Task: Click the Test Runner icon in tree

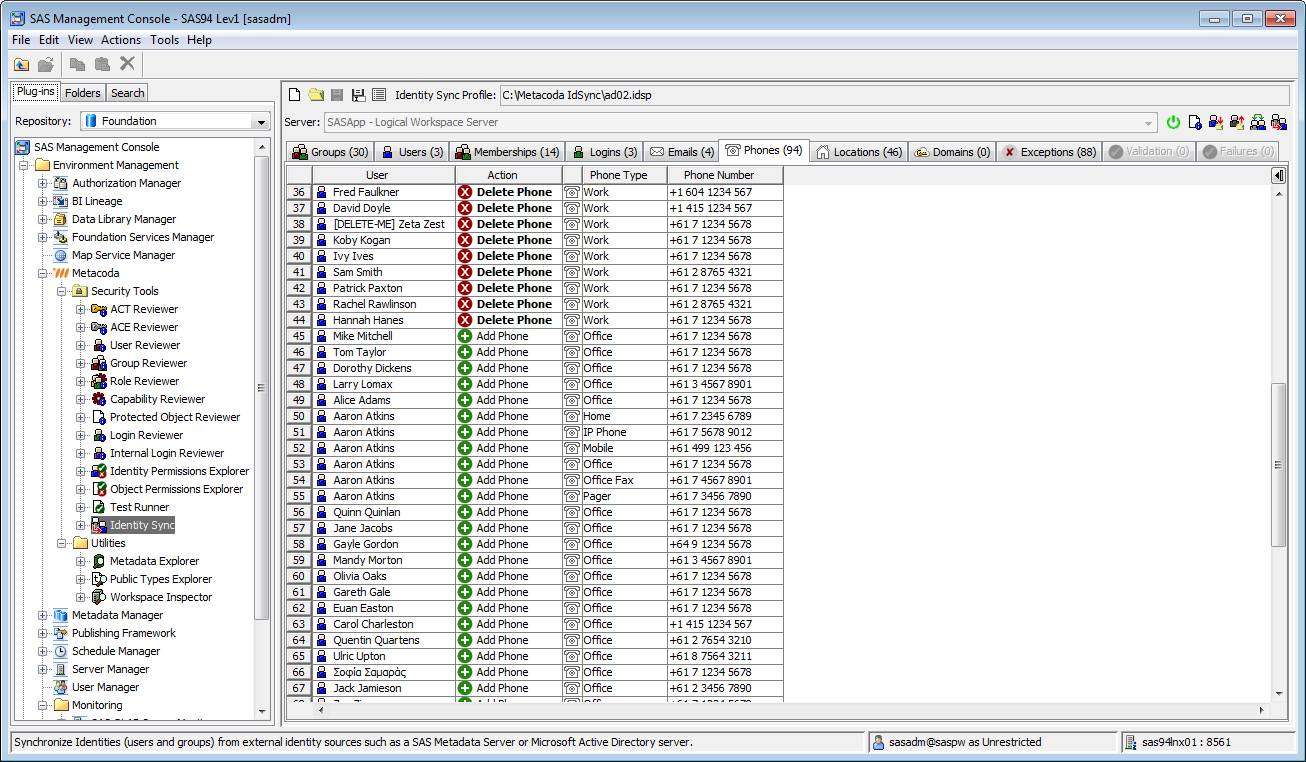Action: coord(99,507)
